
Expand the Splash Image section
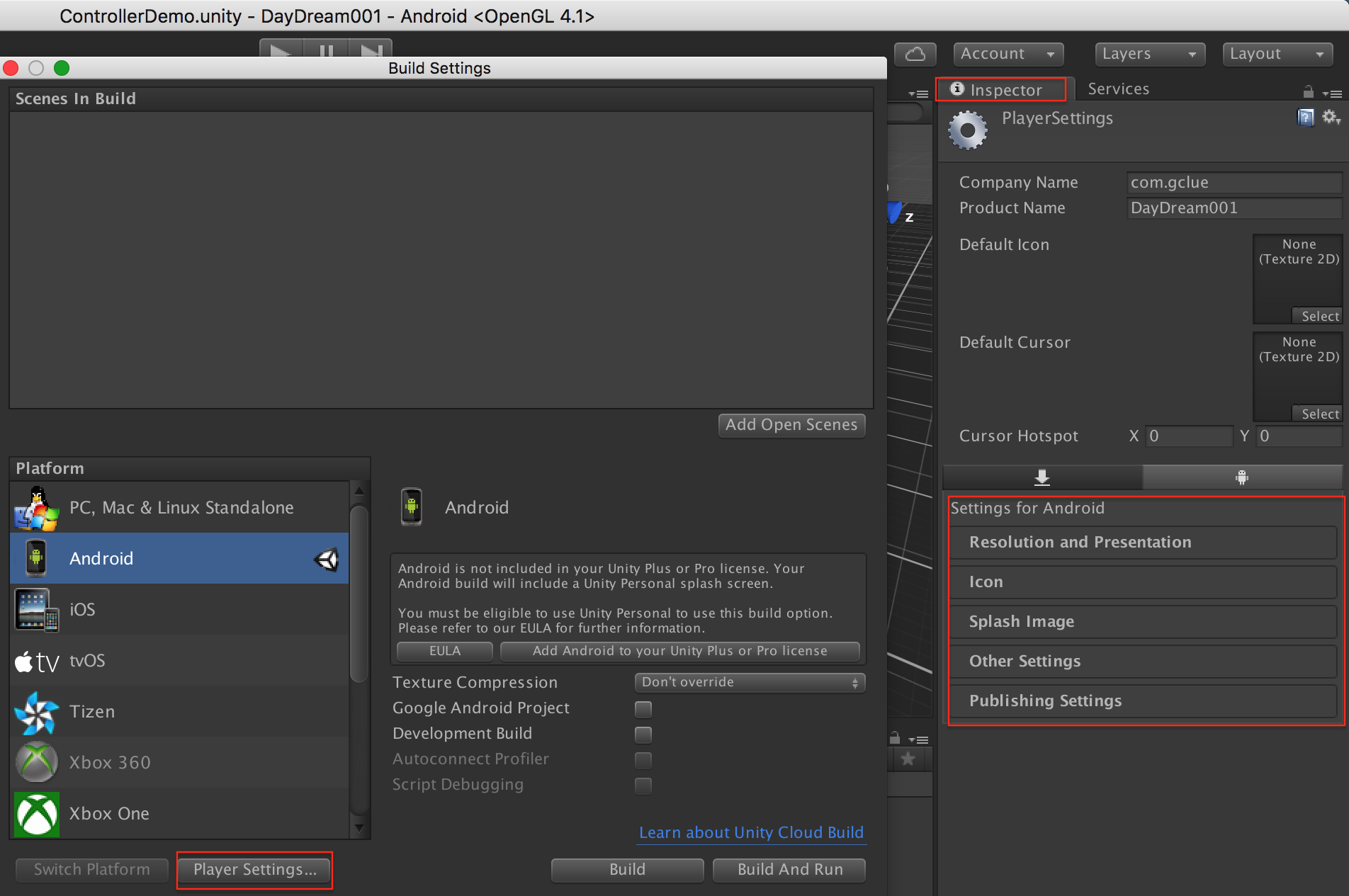(x=1143, y=622)
